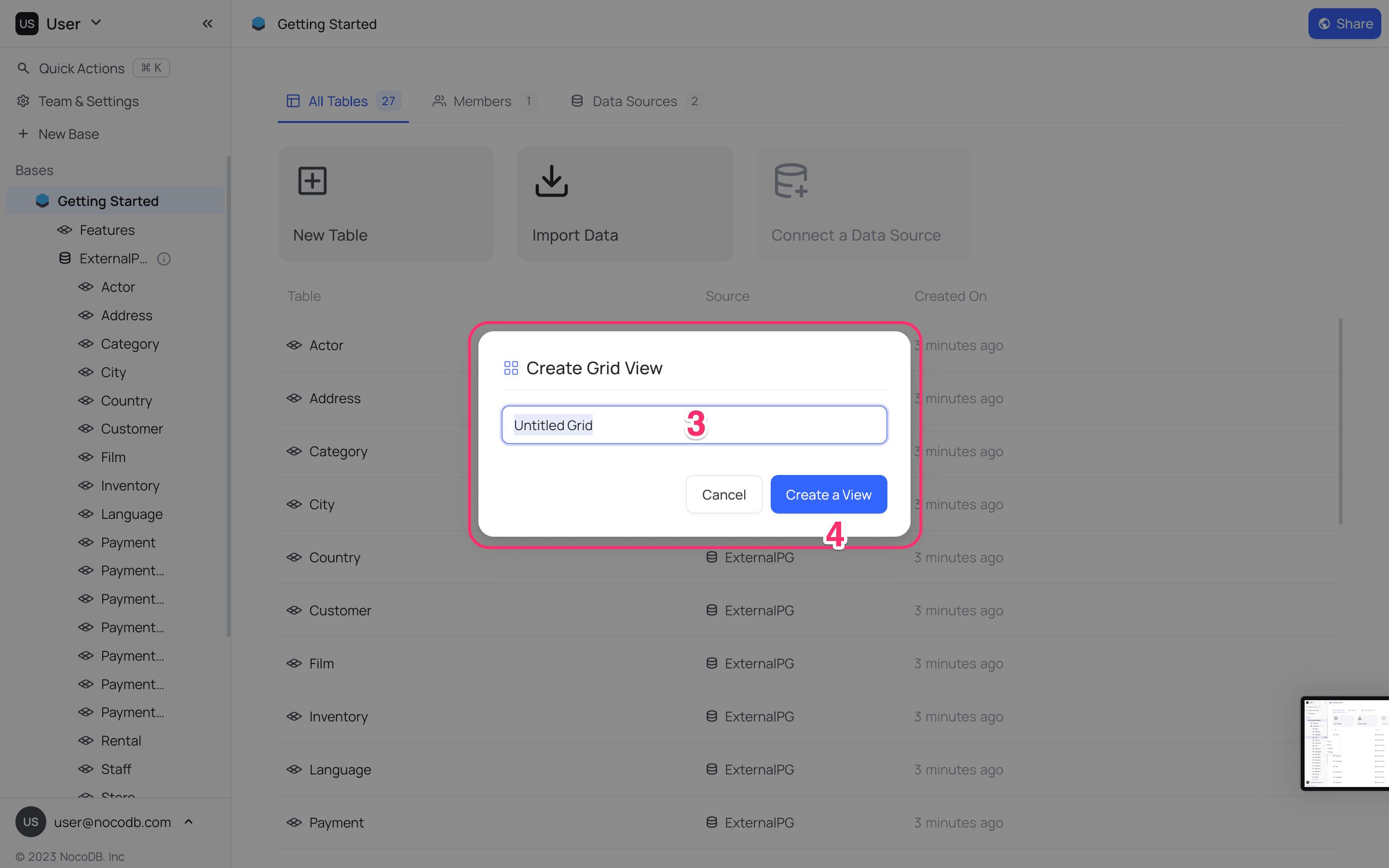Click the Create a View button
Viewport: 1389px width, 868px height.
point(828,494)
